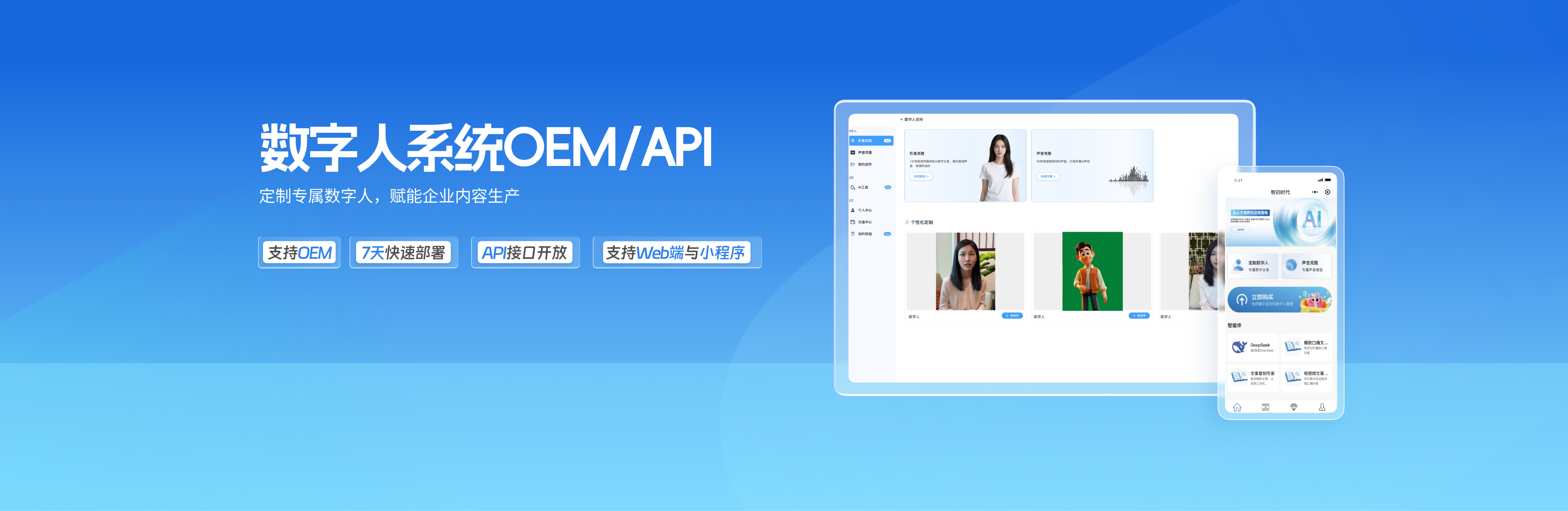Click the new badge beside 我的权益
This screenshot has height=511, width=1568.
point(887,234)
